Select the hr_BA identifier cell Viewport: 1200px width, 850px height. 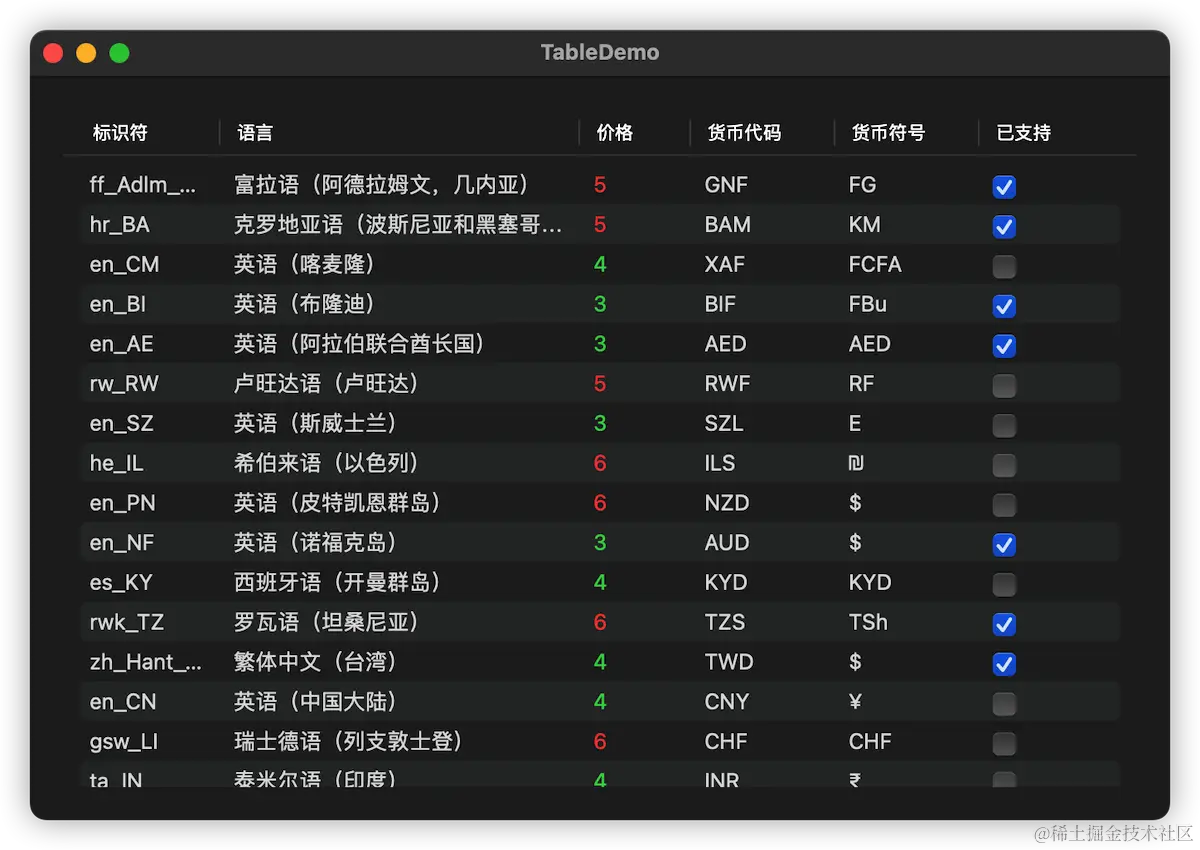[120, 225]
